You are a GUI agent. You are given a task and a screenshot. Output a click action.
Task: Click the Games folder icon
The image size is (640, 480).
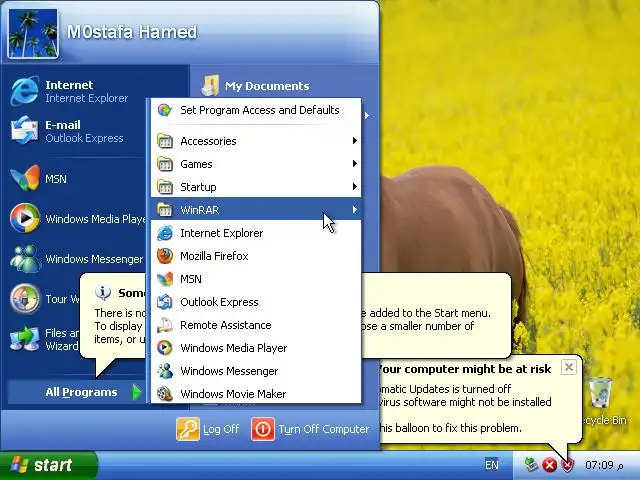[x=165, y=164]
